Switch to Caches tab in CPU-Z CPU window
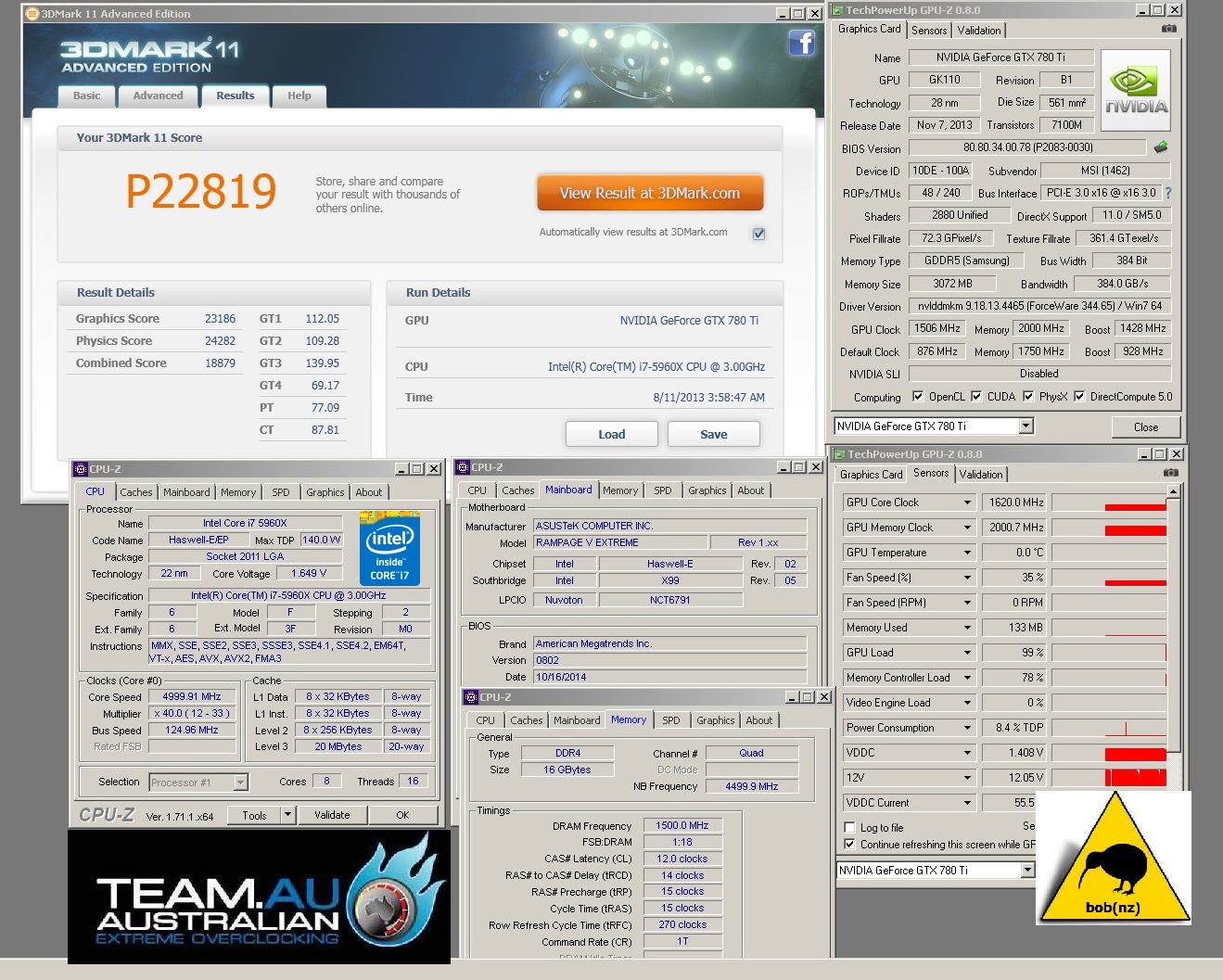The image size is (1223, 980). point(135,492)
